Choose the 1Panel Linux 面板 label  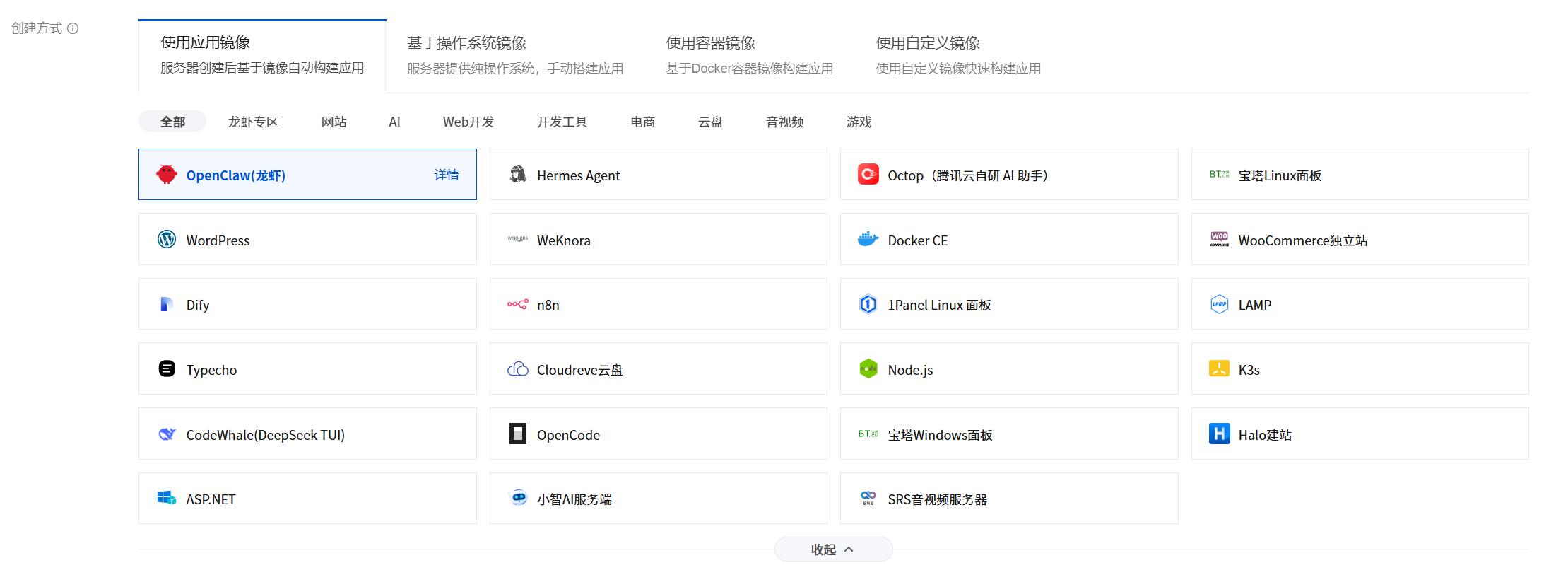coord(939,305)
